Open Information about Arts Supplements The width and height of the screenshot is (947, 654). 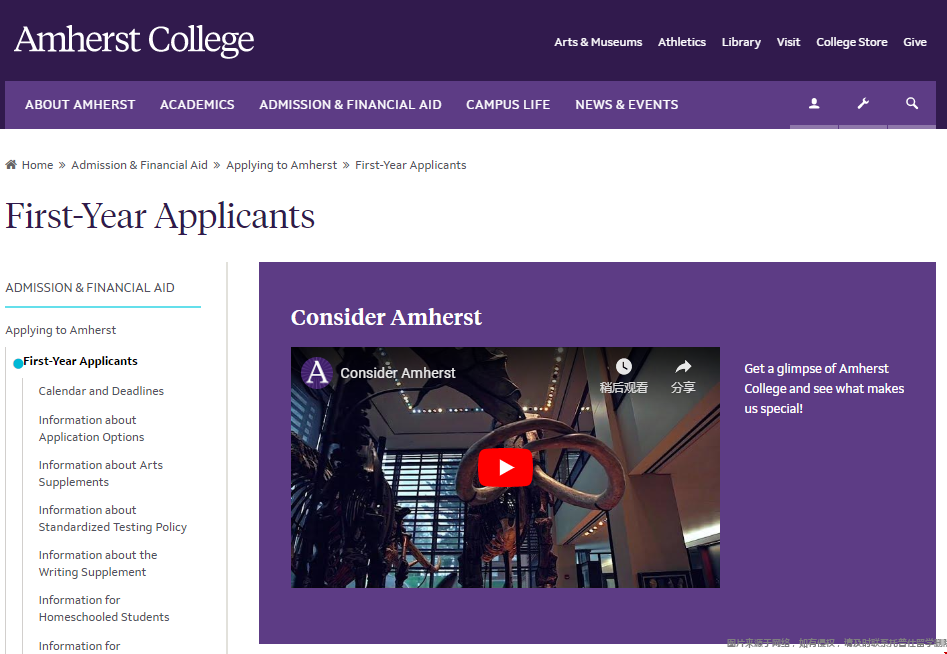tap(101, 473)
